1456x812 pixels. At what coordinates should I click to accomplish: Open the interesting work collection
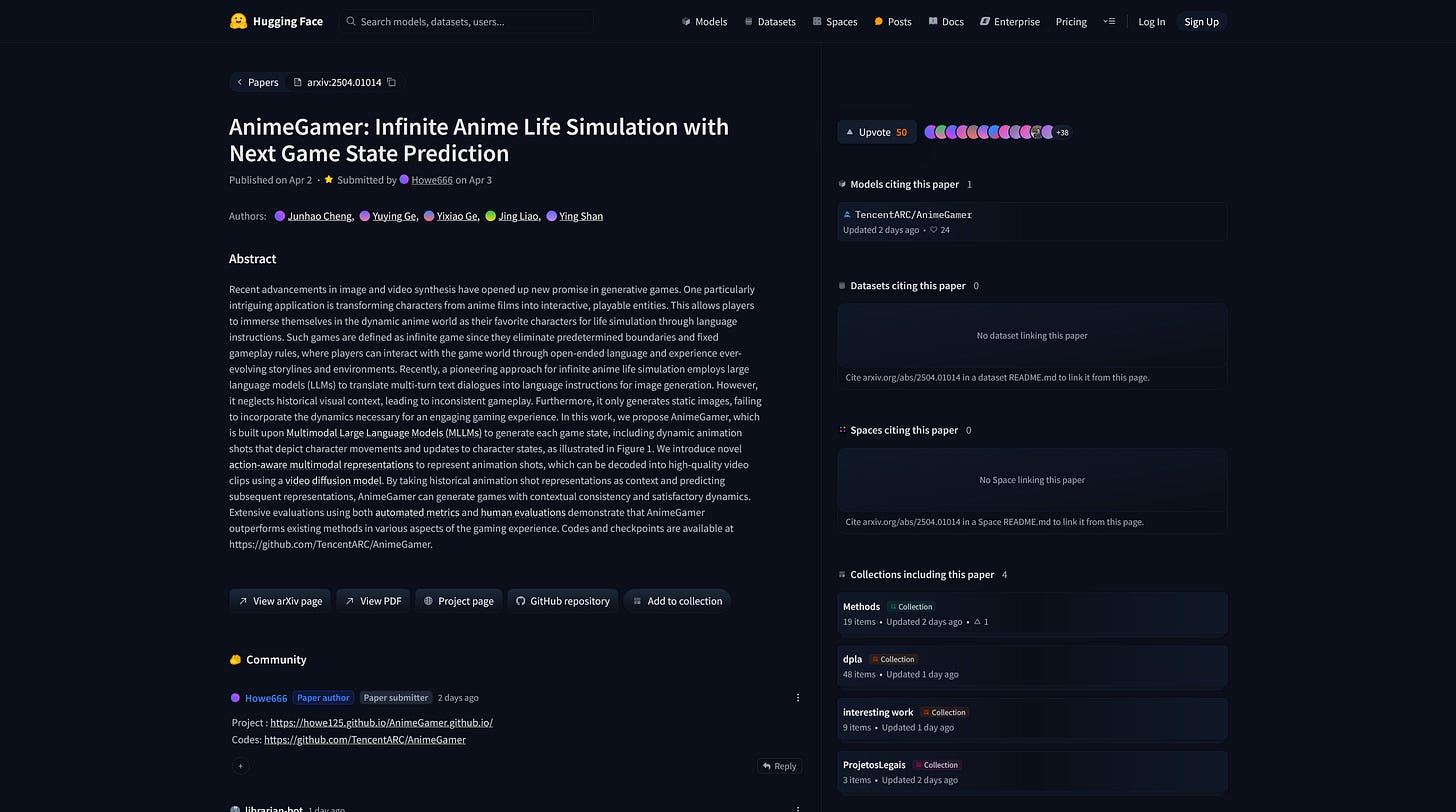tap(1032, 720)
